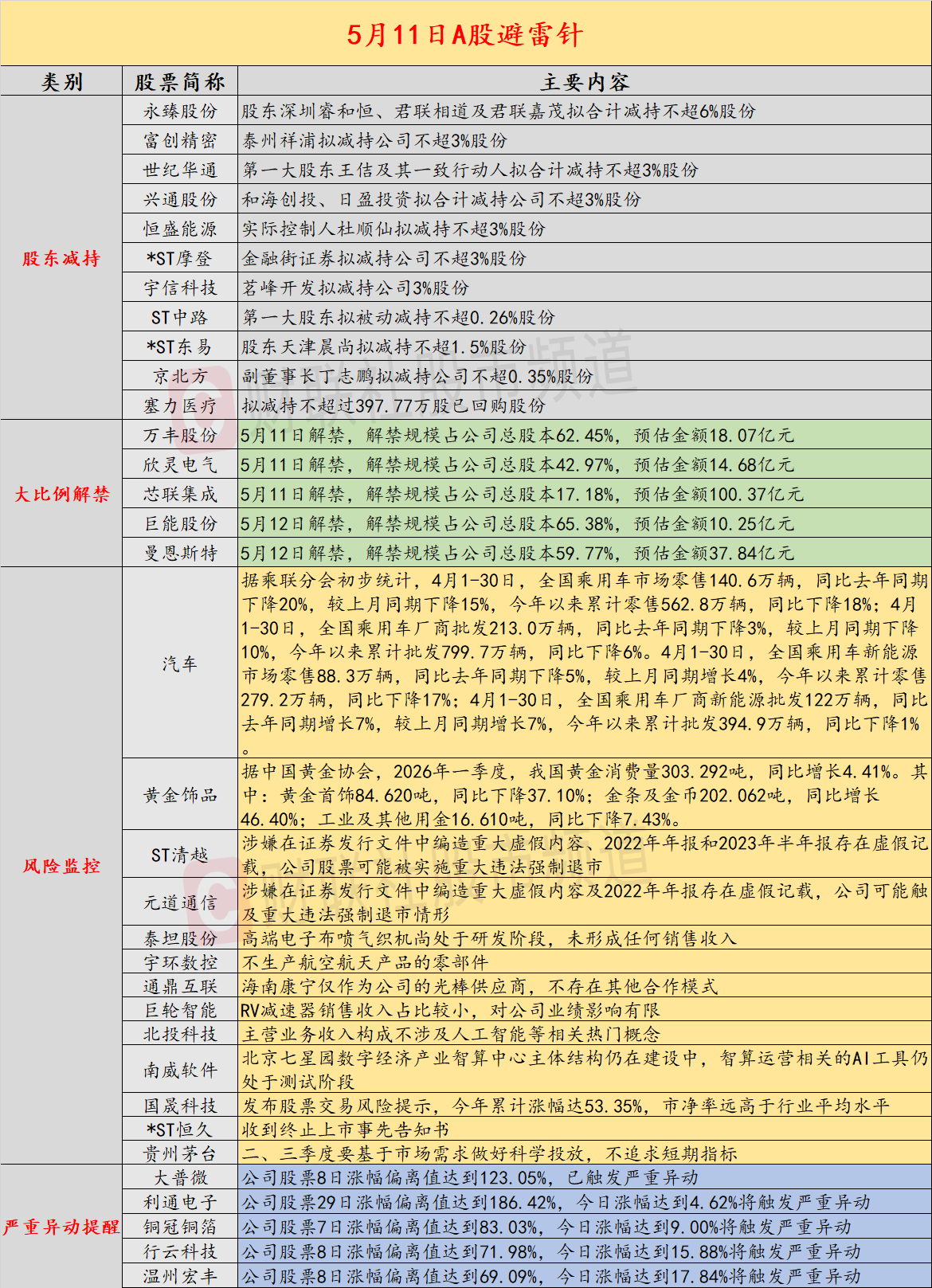This screenshot has height=1288, width=932.
Task: Select stock name 欣灵电气
Action: [x=180, y=465]
